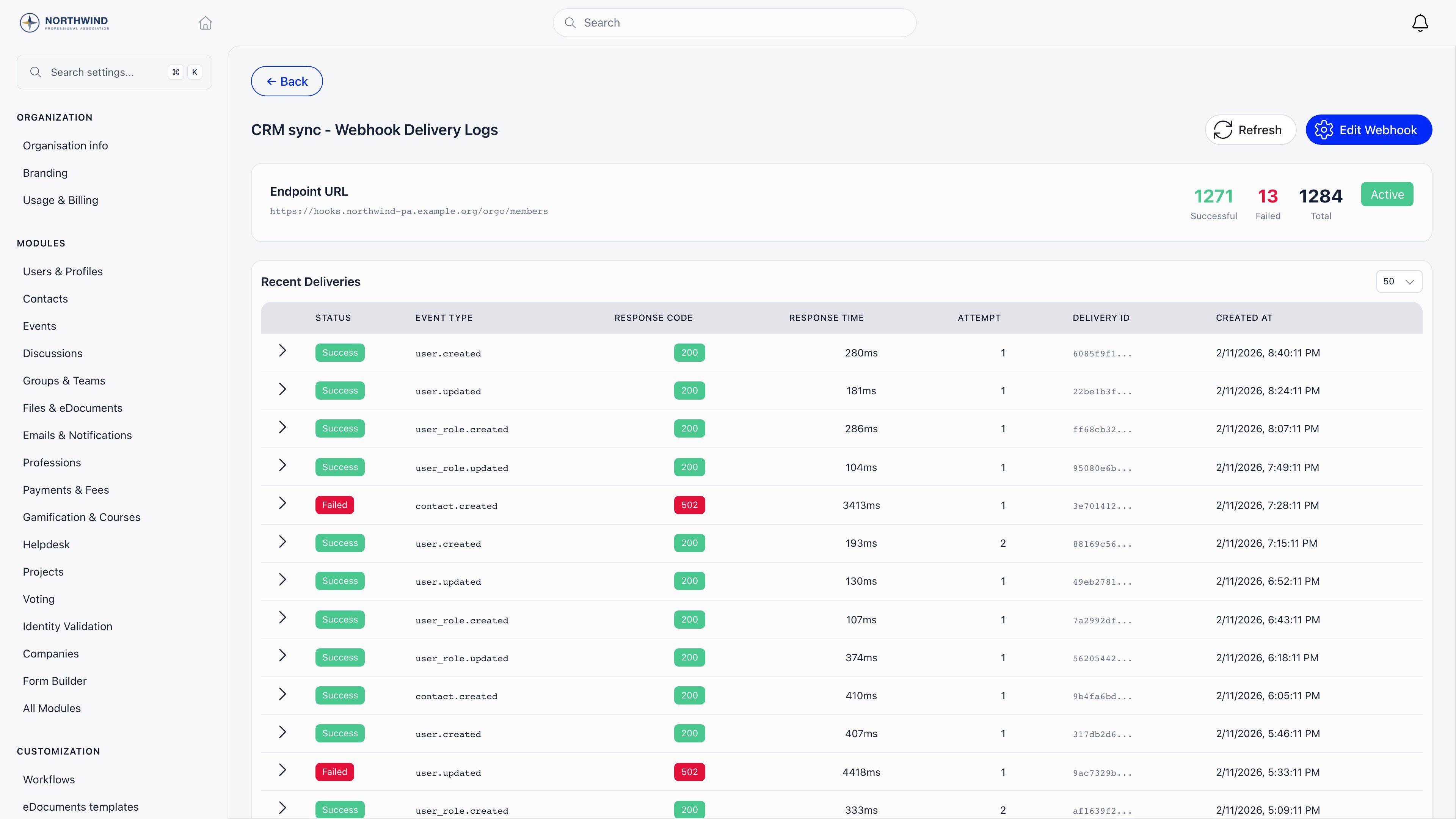Screen dimensions: 1456x819
Task: Expand failed delivery row 9ac7329b
Action: tap(282, 770)
